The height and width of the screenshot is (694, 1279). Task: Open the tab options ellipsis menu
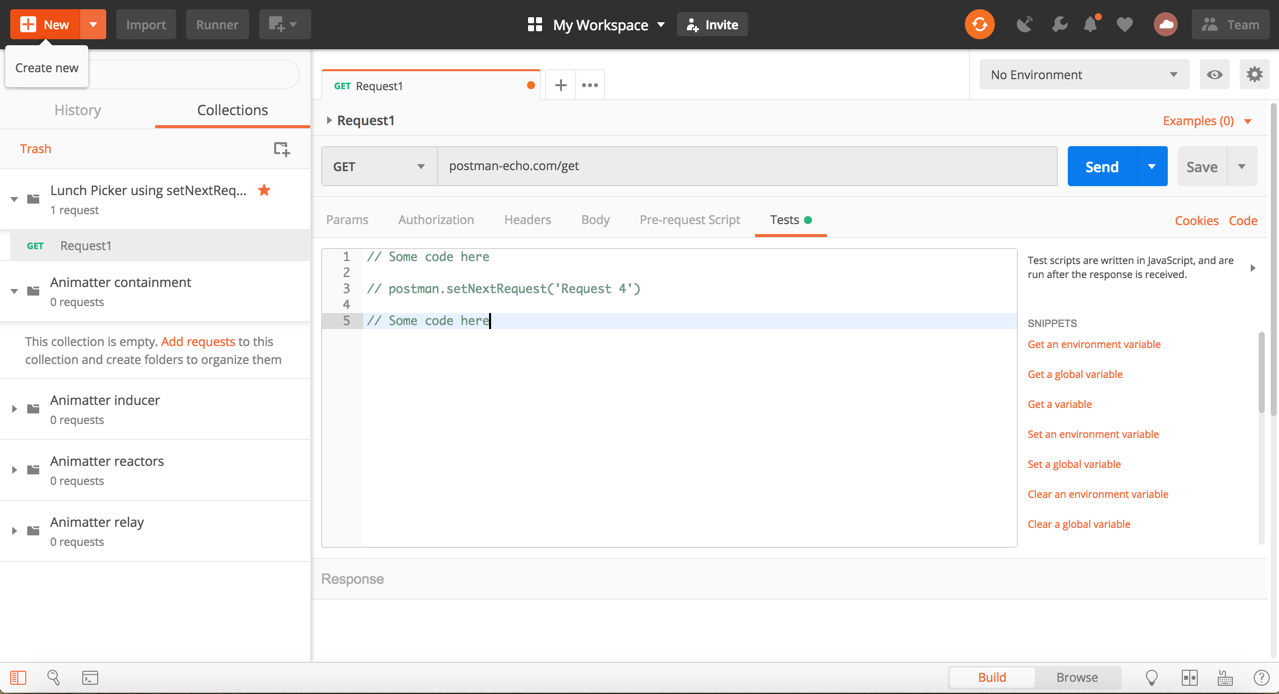590,85
